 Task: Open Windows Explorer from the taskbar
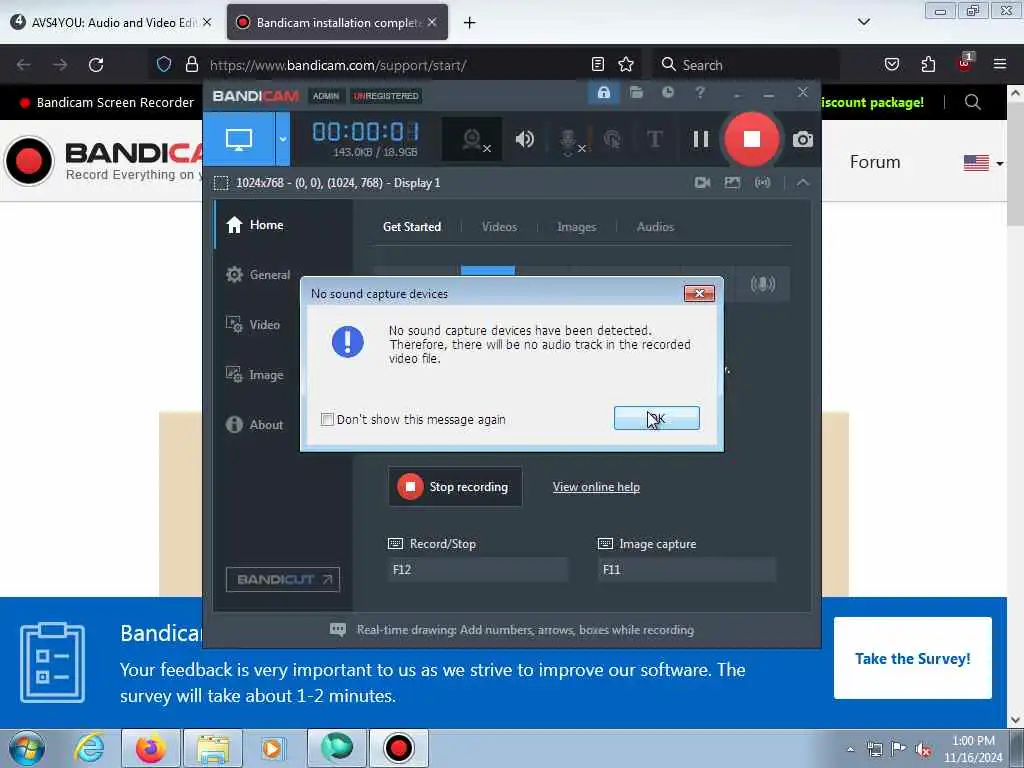213,748
